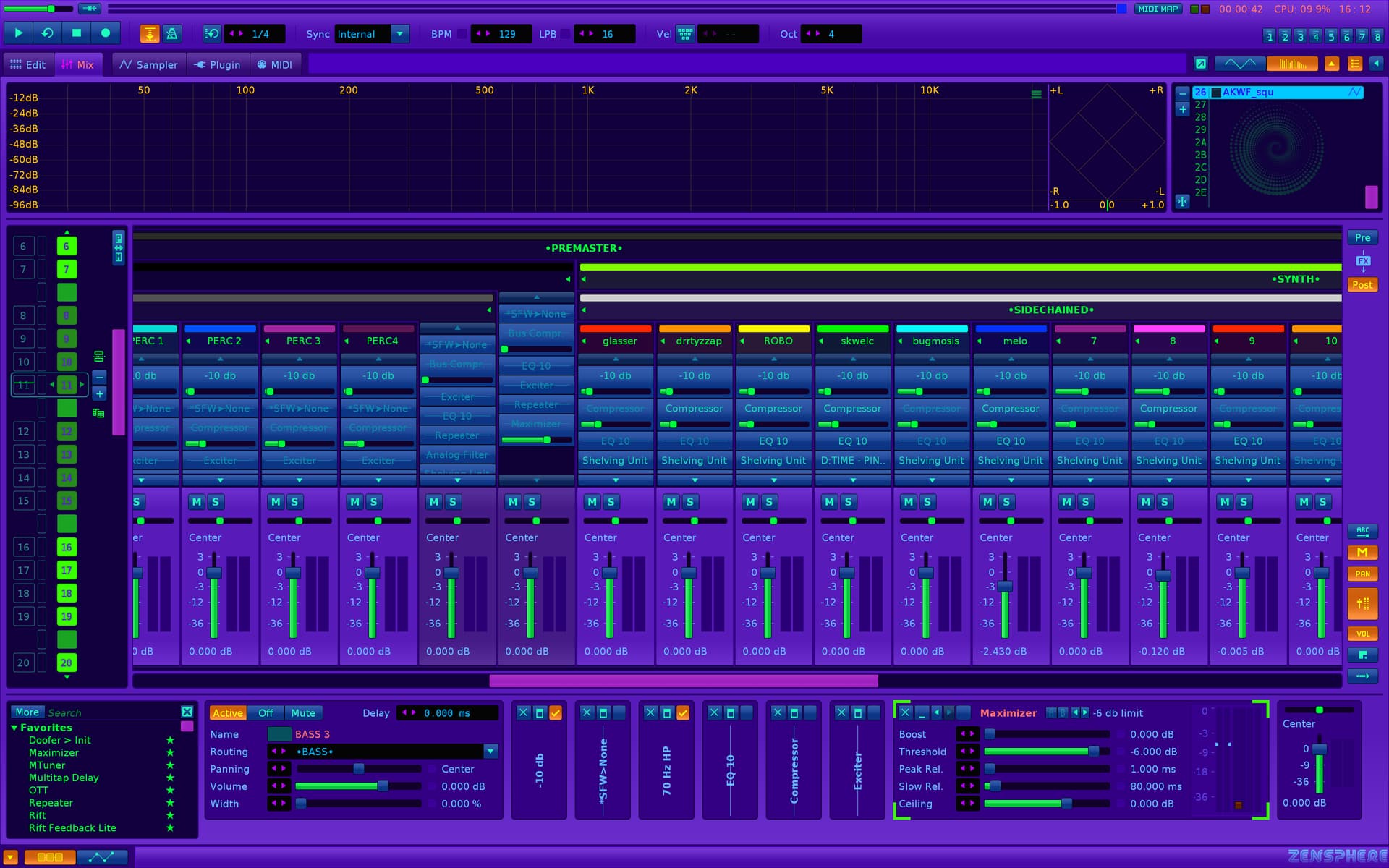Image resolution: width=1389 pixels, height=868 pixels.
Task: Toggle the LPB automation checkbox
Action: [x=565, y=34]
